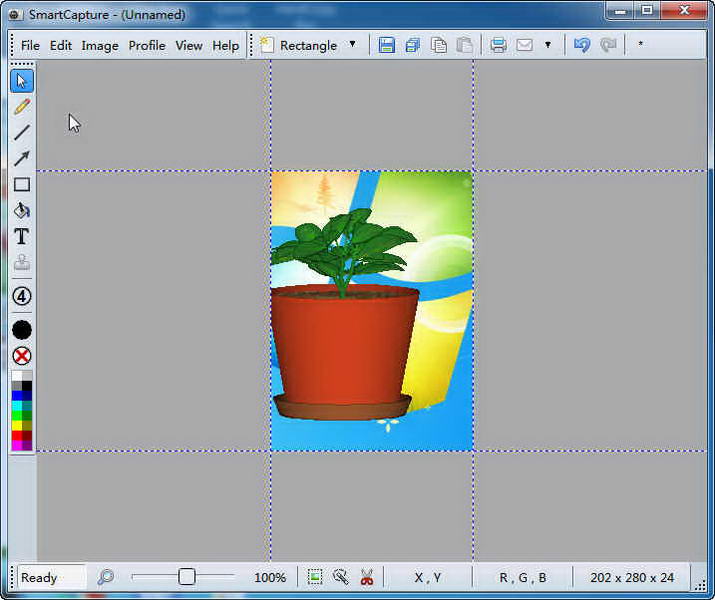Select the straight line tool
Screen dimensions: 715x600
tap(21, 133)
